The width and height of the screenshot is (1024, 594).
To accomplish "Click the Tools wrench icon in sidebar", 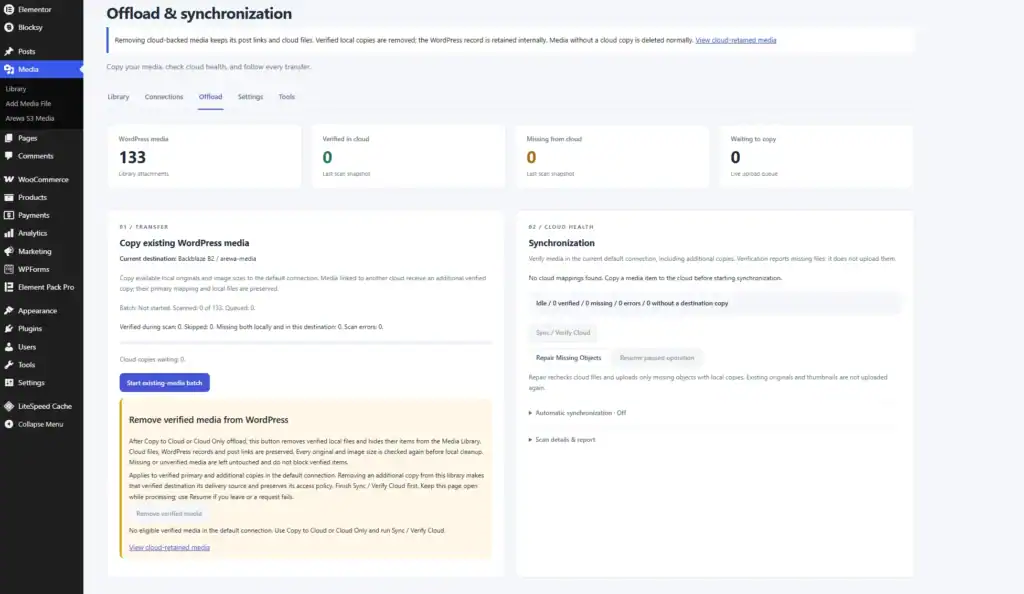I will click(x=8, y=365).
